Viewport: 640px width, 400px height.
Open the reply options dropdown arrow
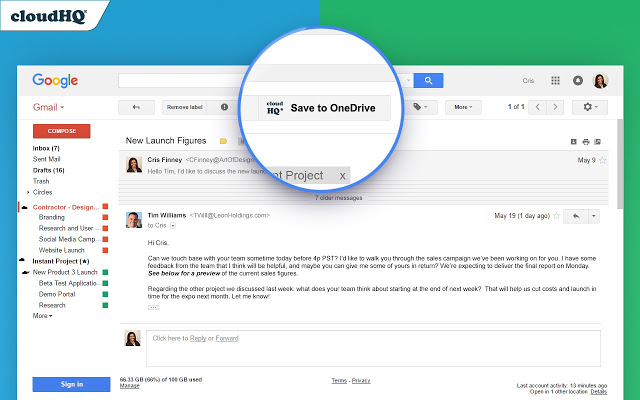[594, 216]
